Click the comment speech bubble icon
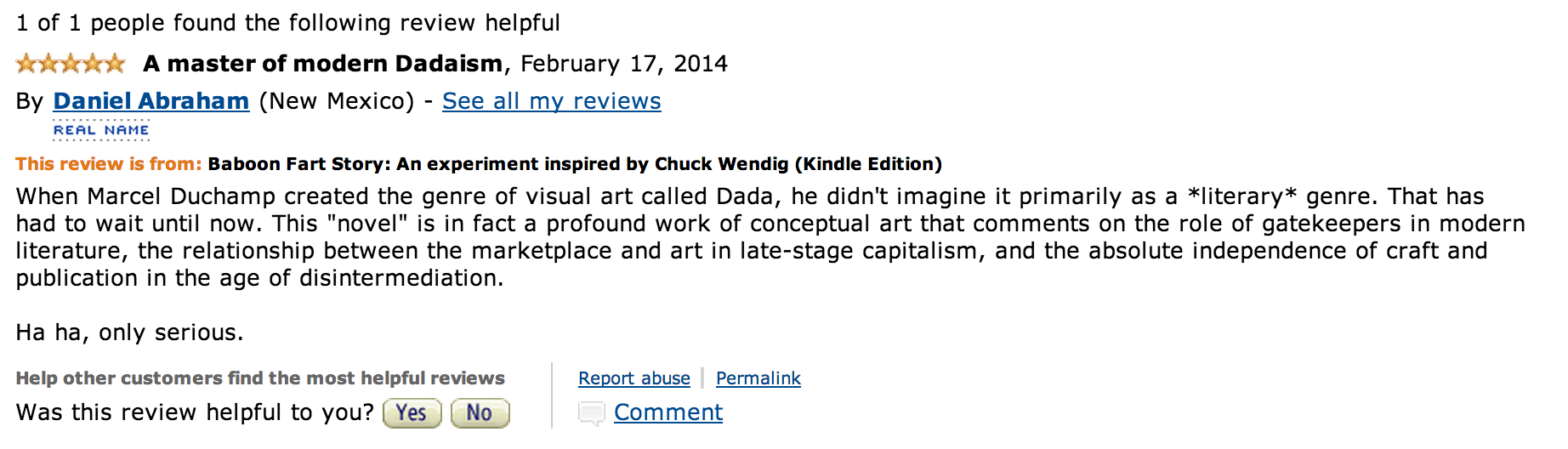The image size is (1568, 449). (591, 413)
